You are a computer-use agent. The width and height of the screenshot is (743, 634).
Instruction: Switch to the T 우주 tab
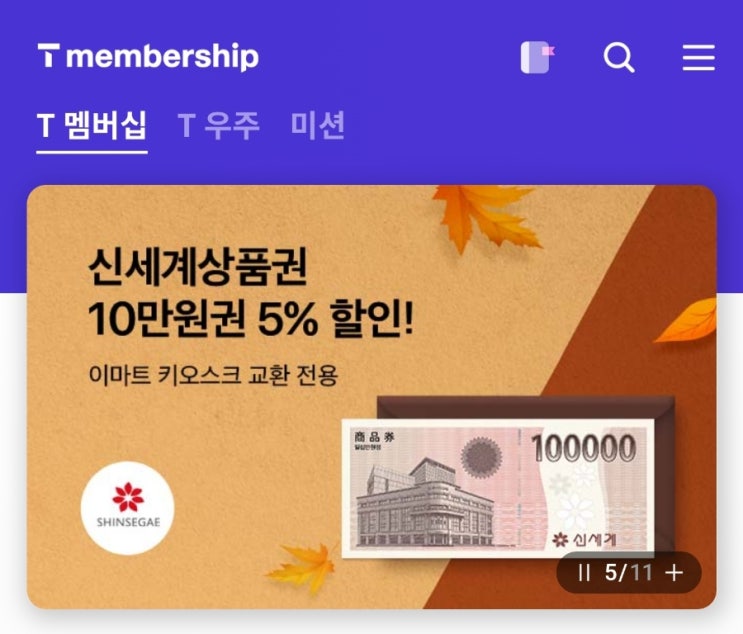[219, 126]
